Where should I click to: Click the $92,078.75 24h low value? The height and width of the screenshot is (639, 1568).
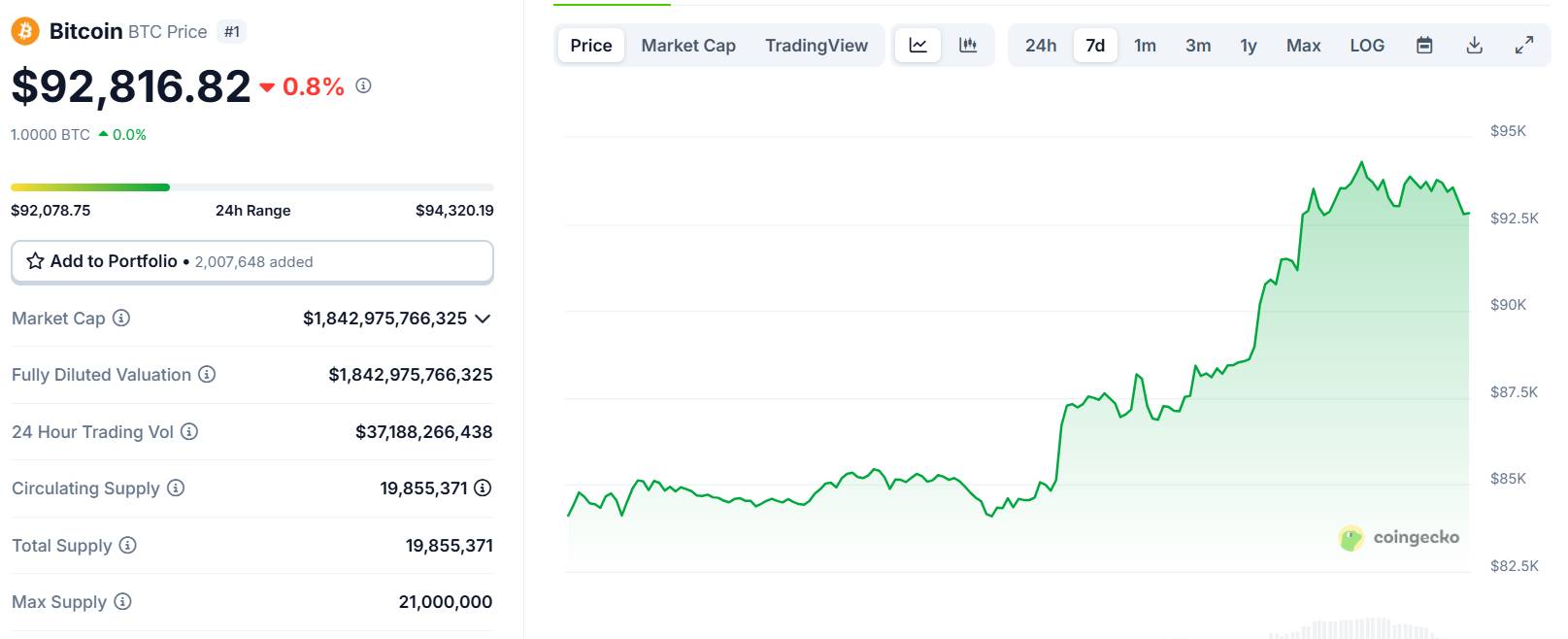50,210
